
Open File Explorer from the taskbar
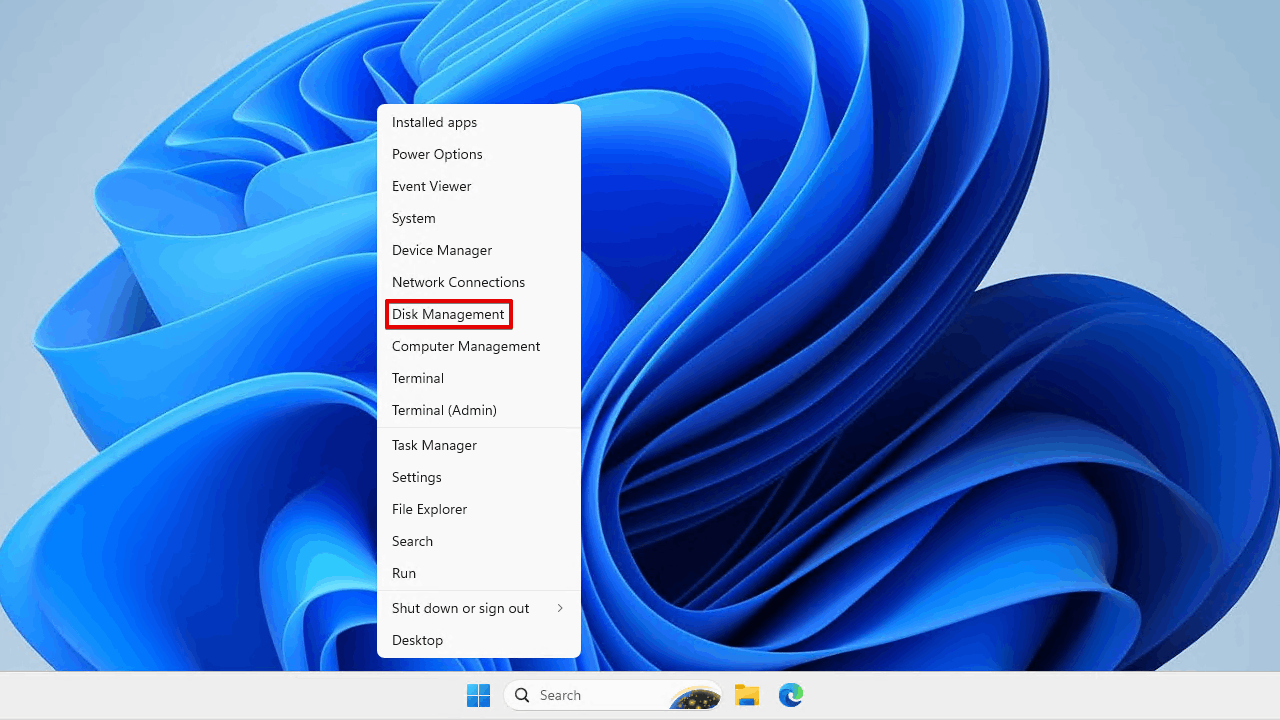(x=746, y=695)
